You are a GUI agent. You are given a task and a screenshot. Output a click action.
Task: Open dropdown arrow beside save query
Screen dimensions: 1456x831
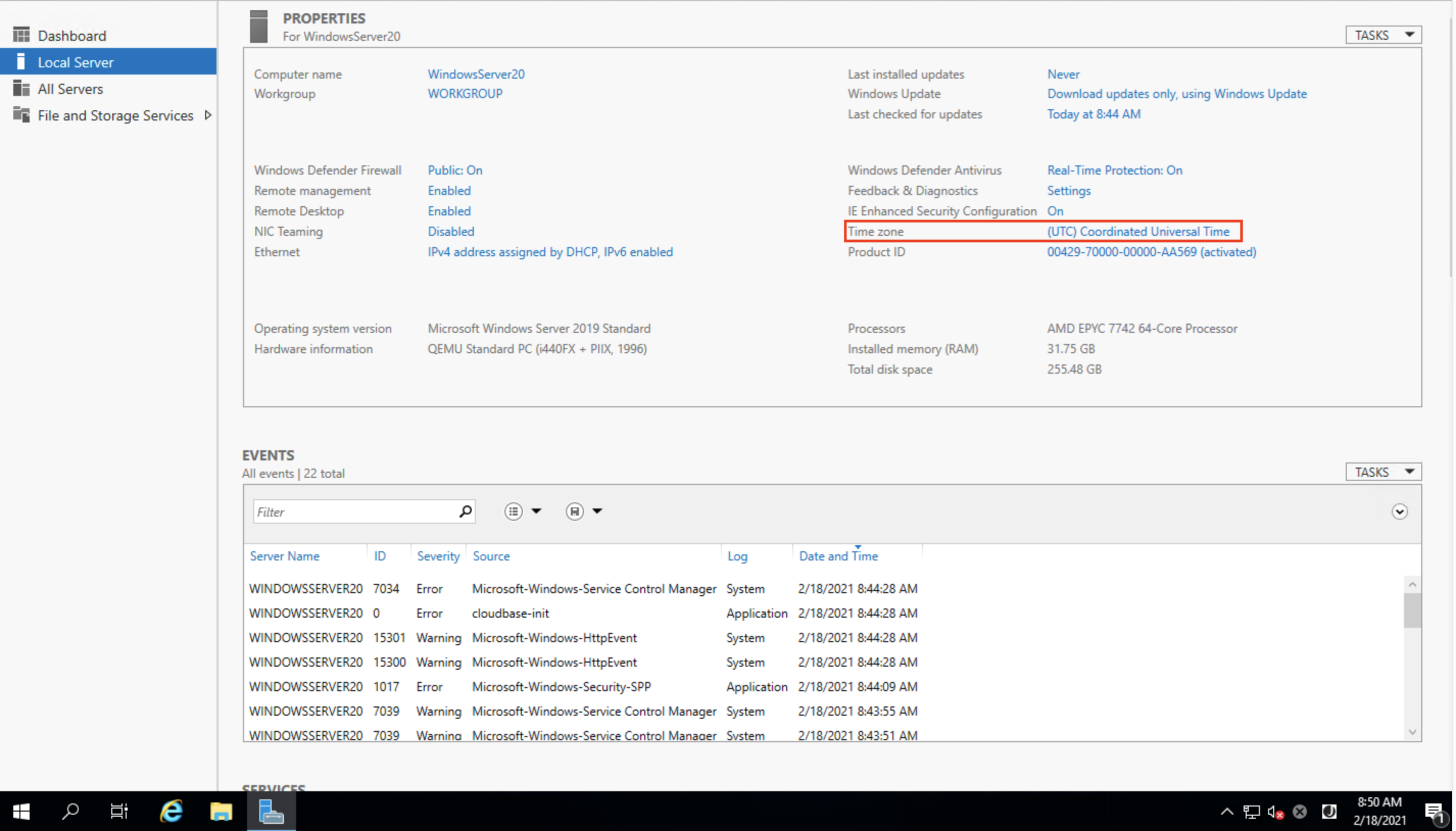[597, 511]
